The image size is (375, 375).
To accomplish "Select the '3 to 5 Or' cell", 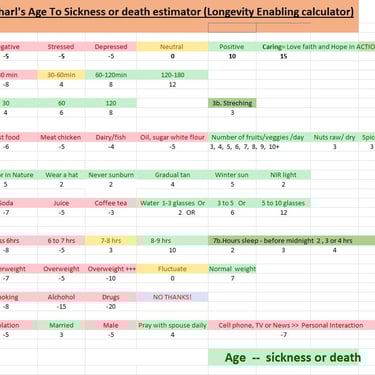I will (x=232, y=203).
